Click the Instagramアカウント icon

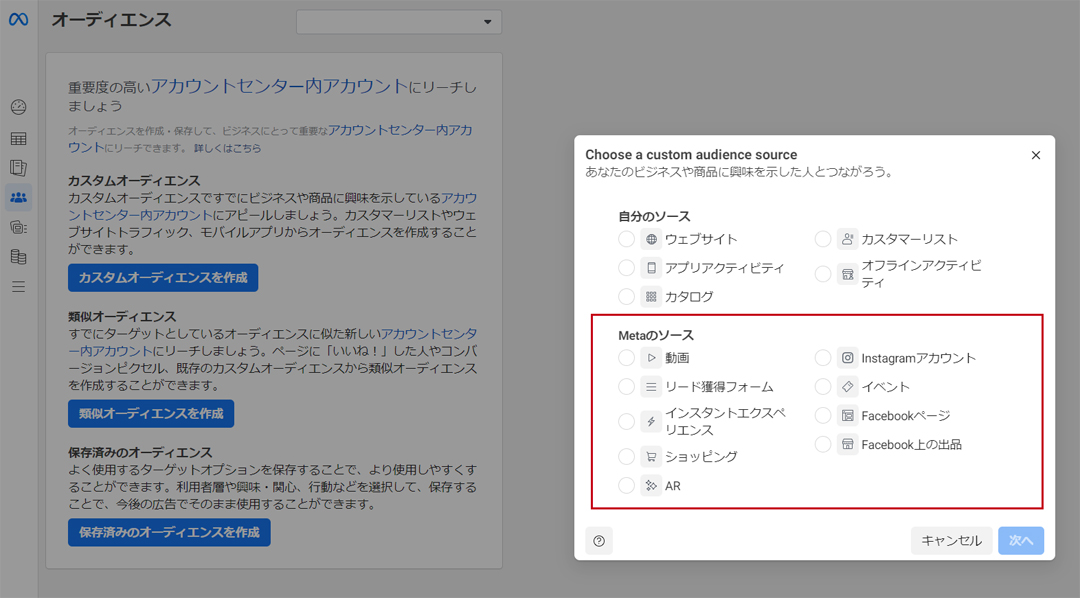tap(848, 358)
